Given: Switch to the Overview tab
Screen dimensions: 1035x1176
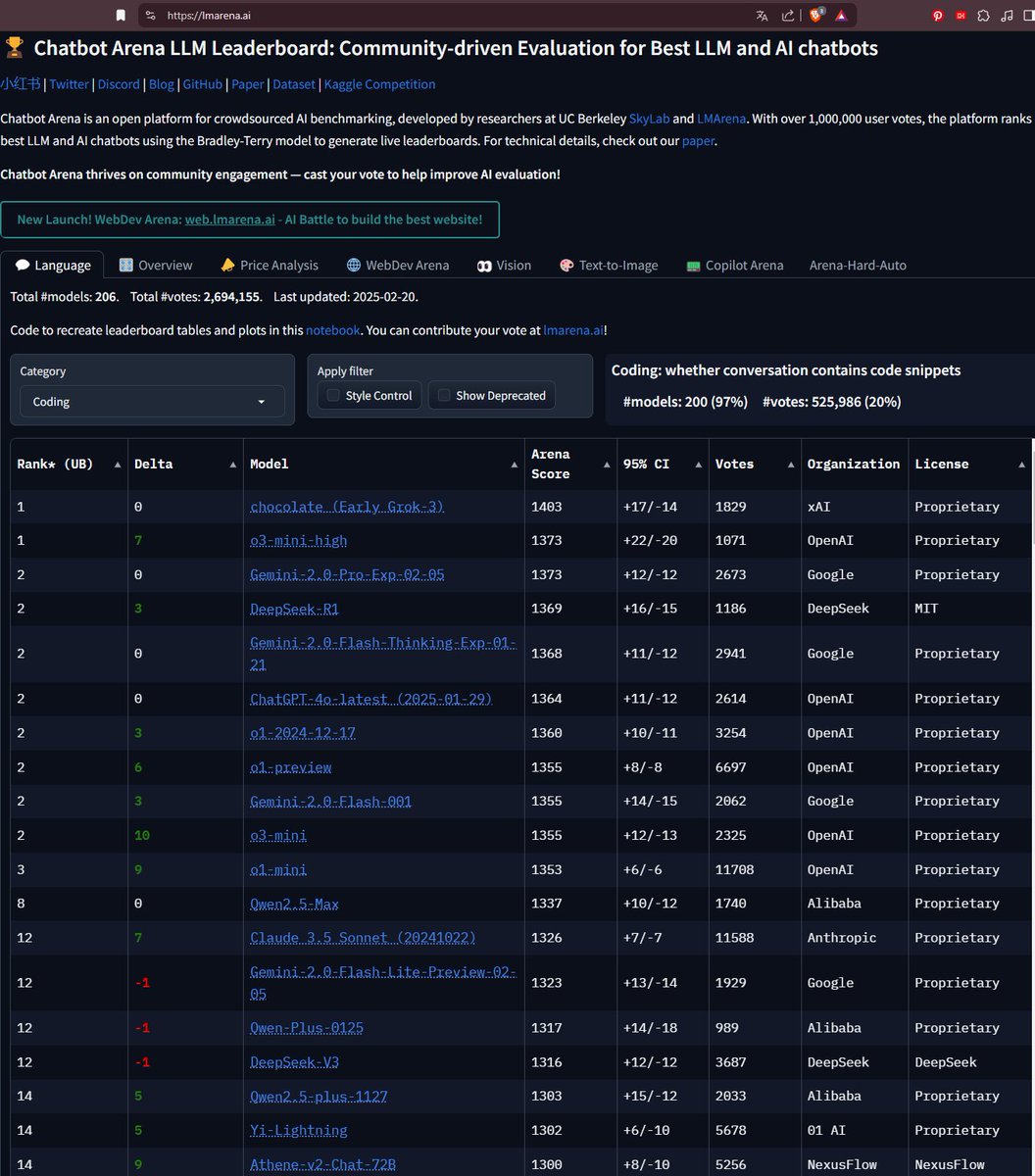Looking at the screenshot, I should 155,266.
